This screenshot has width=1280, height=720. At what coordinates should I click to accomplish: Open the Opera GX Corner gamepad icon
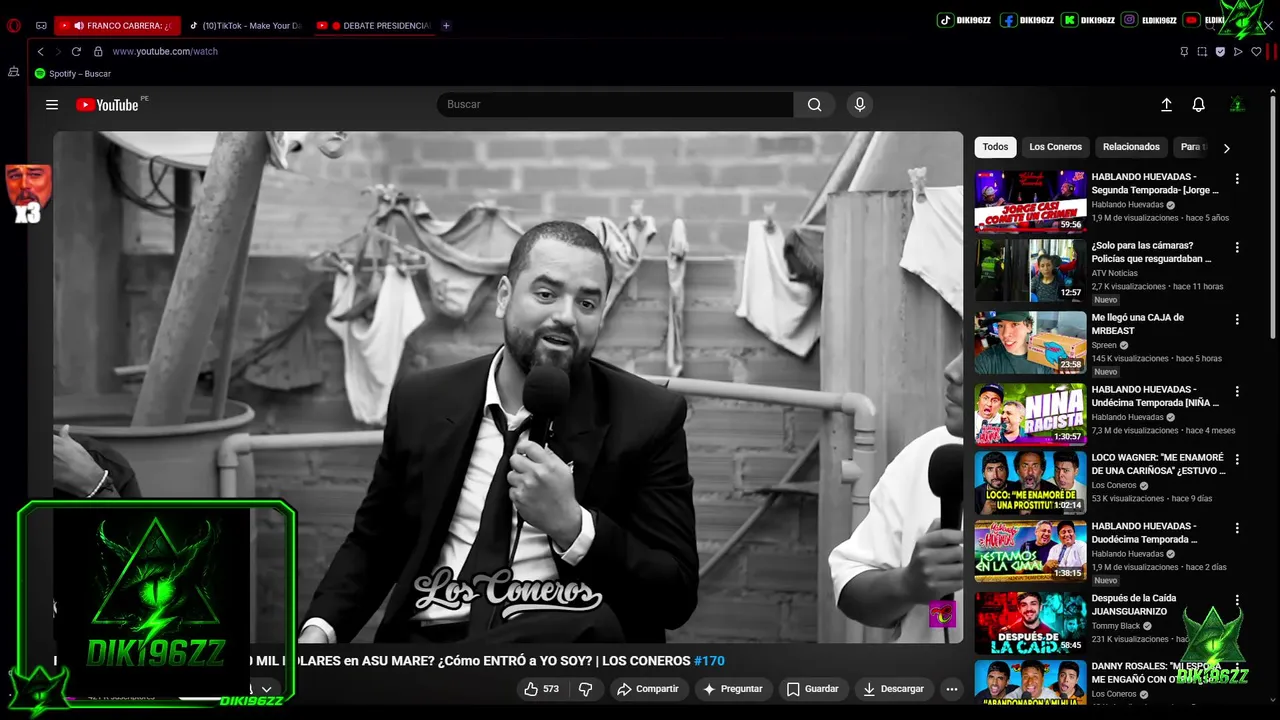[x=41, y=26]
